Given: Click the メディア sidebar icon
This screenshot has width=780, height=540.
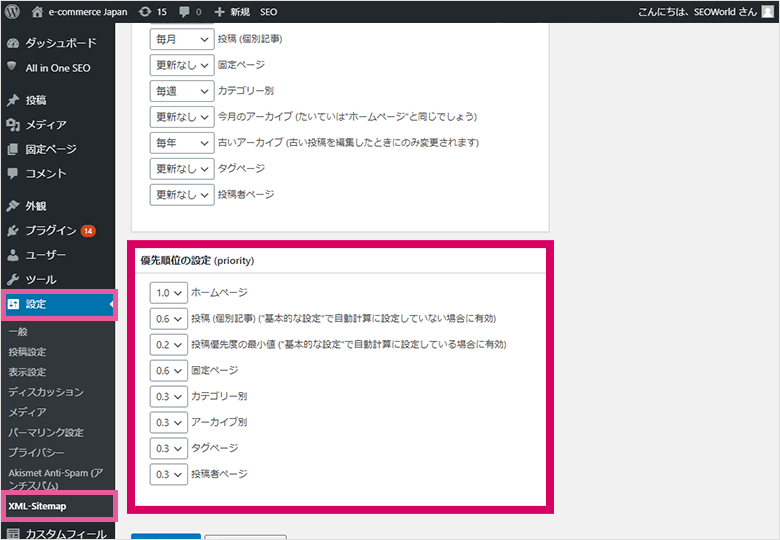Looking at the screenshot, I should tap(13, 124).
